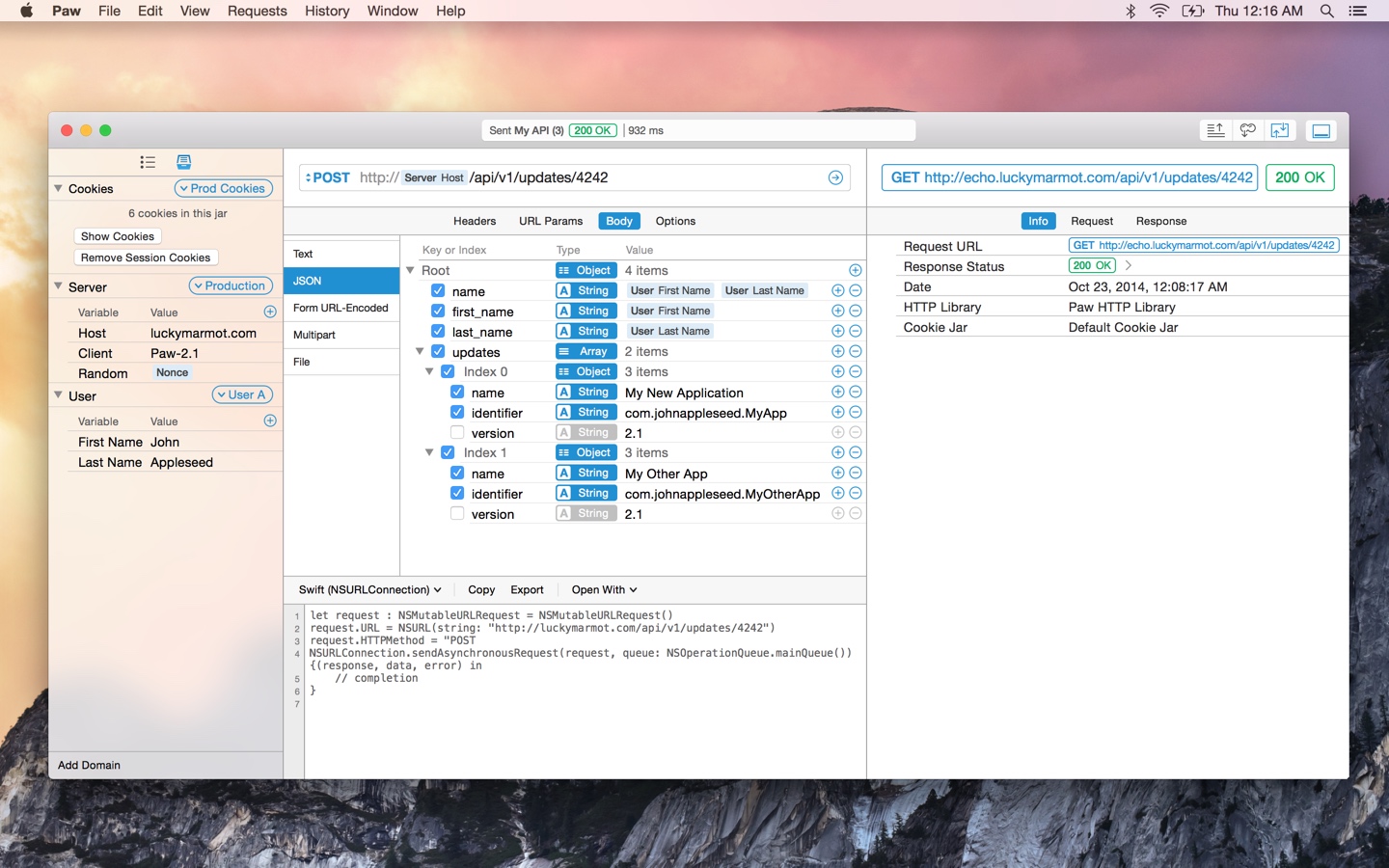
Task: Remove the com.johnappleseed.MyOtherApp identifier row
Action: coord(855,493)
